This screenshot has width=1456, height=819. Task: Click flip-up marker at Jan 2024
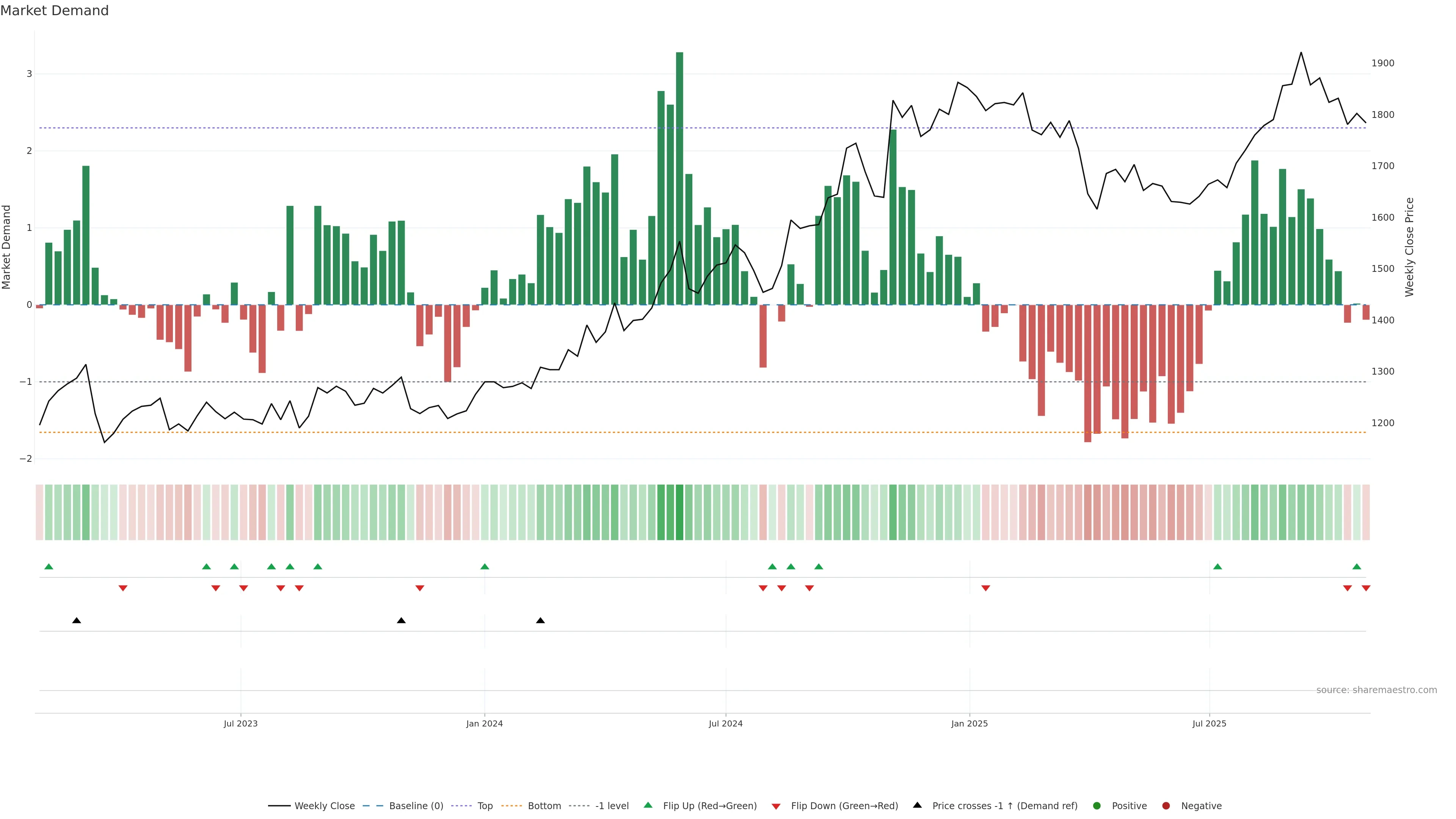coord(485,566)
